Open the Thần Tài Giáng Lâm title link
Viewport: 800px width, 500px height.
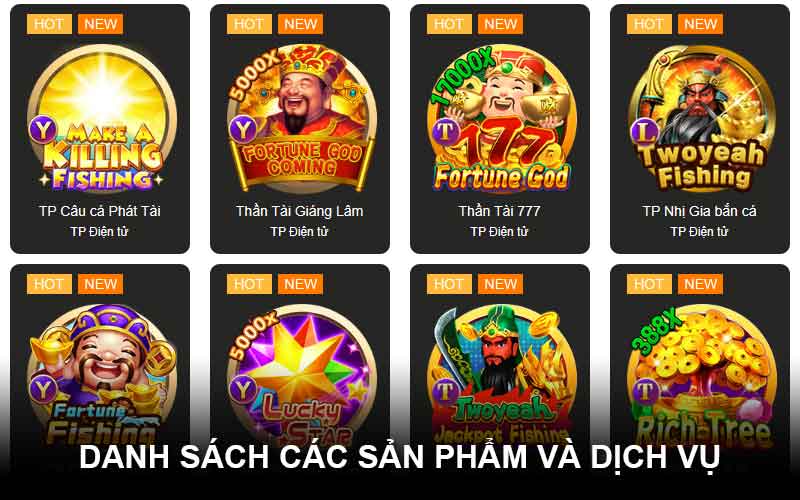pos(300,211)
